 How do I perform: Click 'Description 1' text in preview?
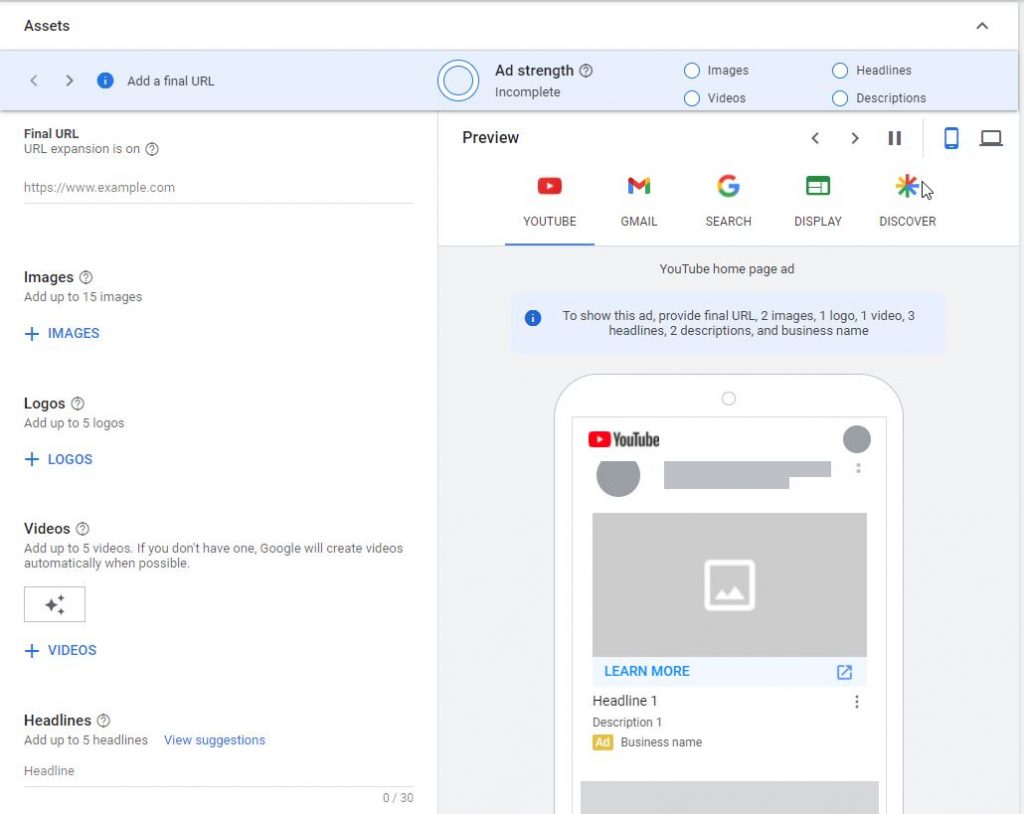pyautogui.click(x=627, y=722)
